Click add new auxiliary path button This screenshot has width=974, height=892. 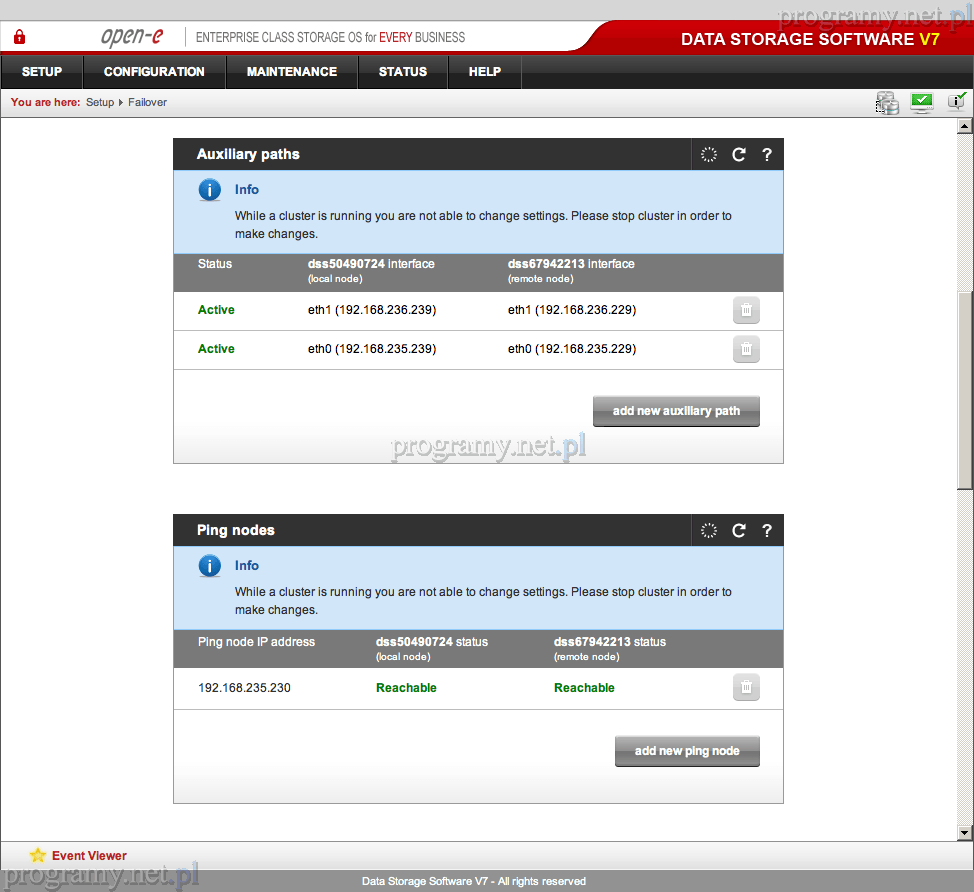tap(676, 411)
